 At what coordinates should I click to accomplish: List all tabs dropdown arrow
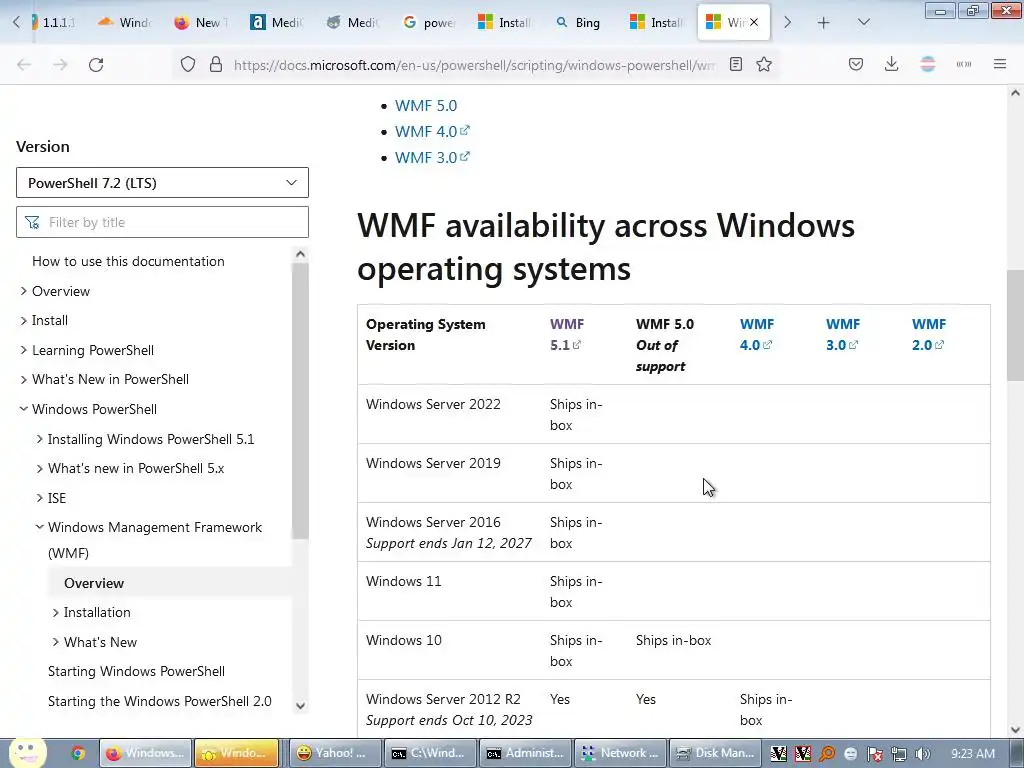point(863,23)
